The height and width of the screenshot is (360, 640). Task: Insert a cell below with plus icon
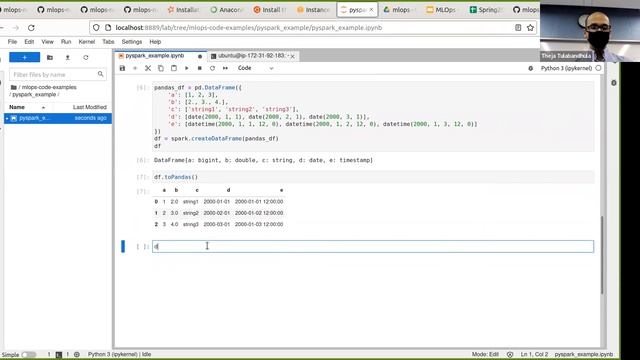point(135,68)
